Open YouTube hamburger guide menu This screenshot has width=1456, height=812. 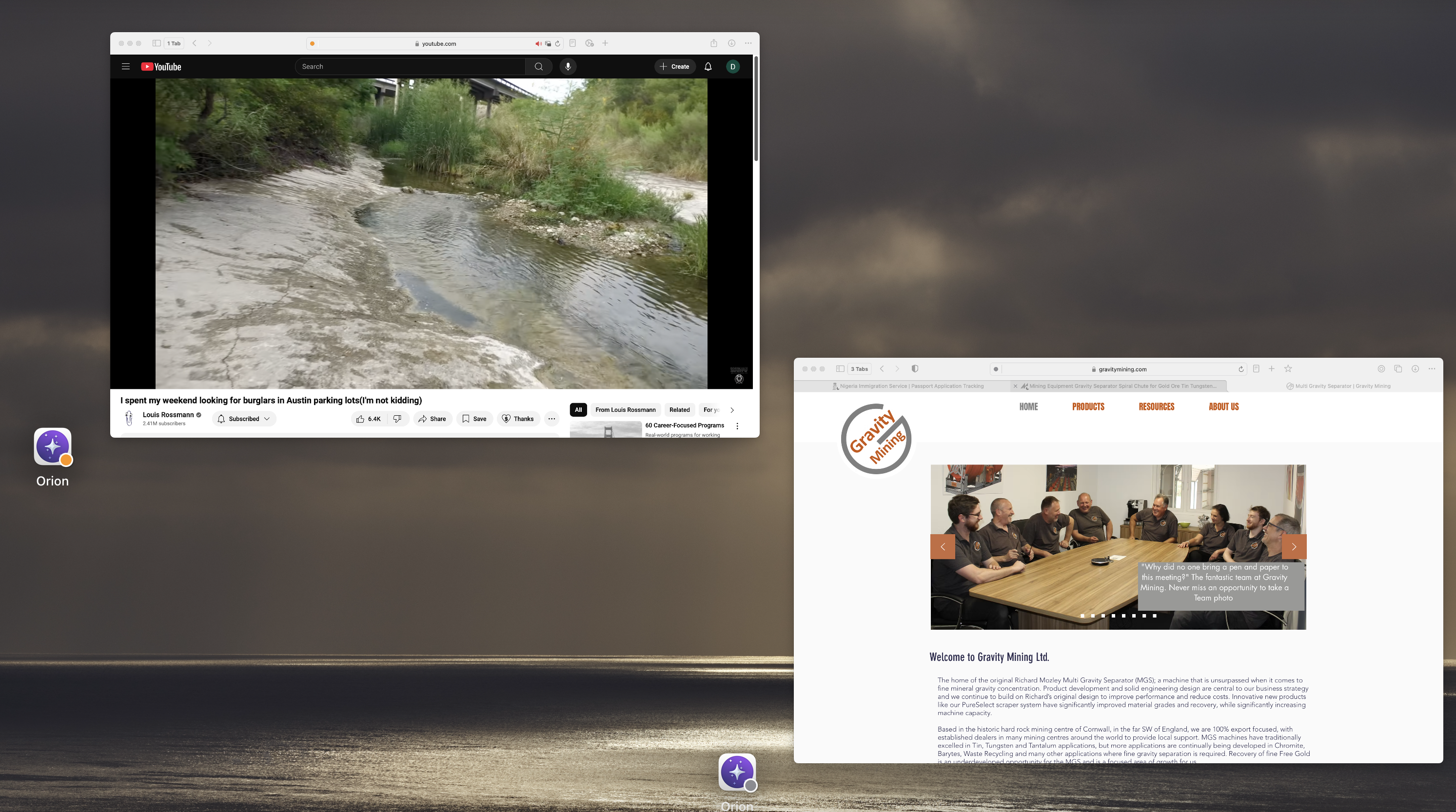125,67
